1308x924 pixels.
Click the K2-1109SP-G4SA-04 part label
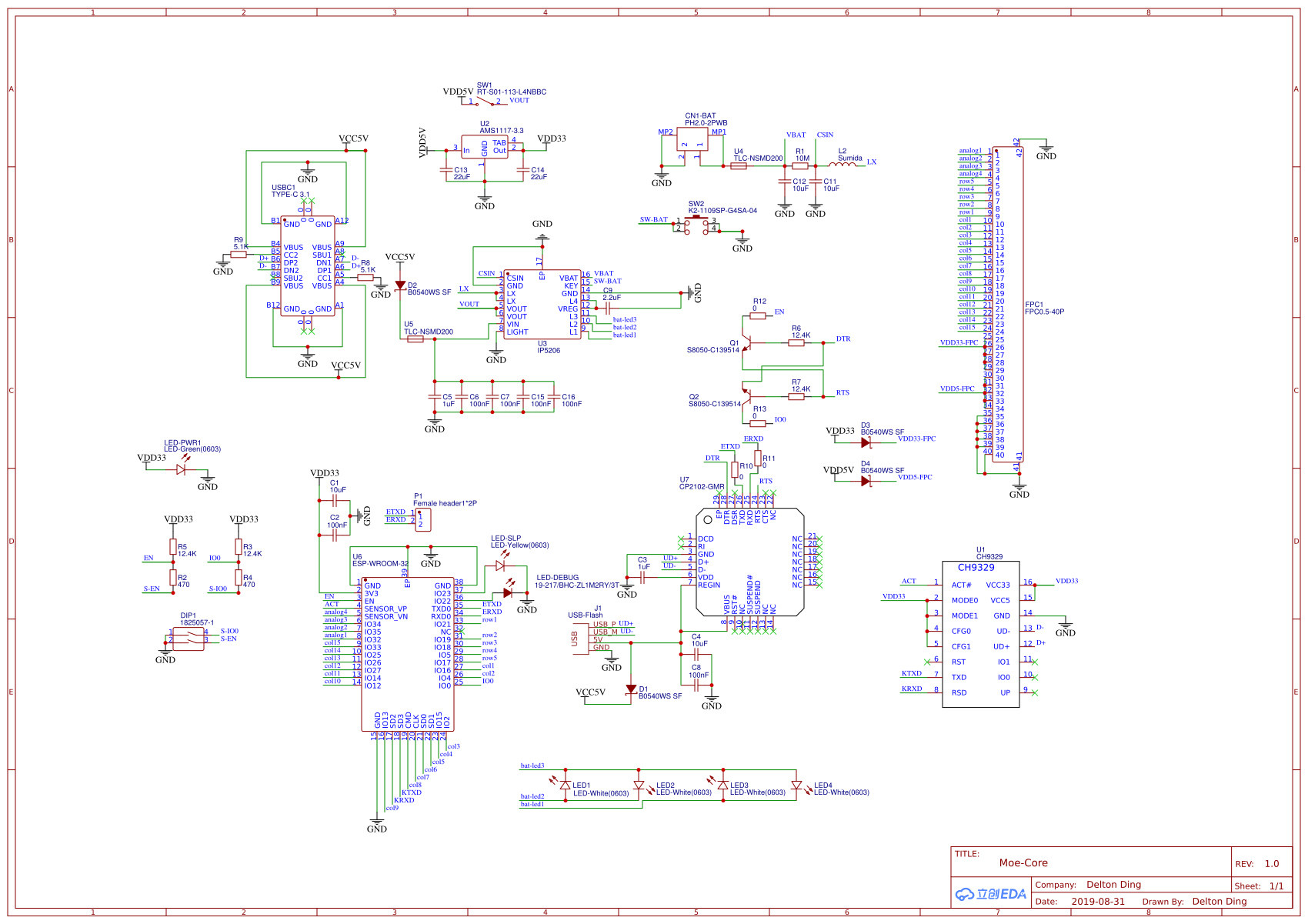(722, 211)
